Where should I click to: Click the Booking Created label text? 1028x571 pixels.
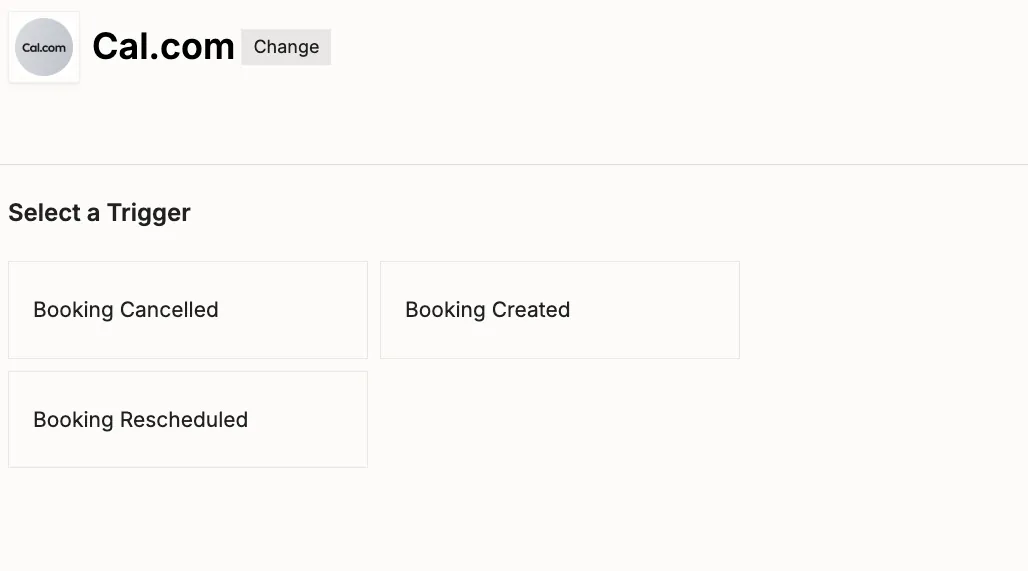point(487,310)
